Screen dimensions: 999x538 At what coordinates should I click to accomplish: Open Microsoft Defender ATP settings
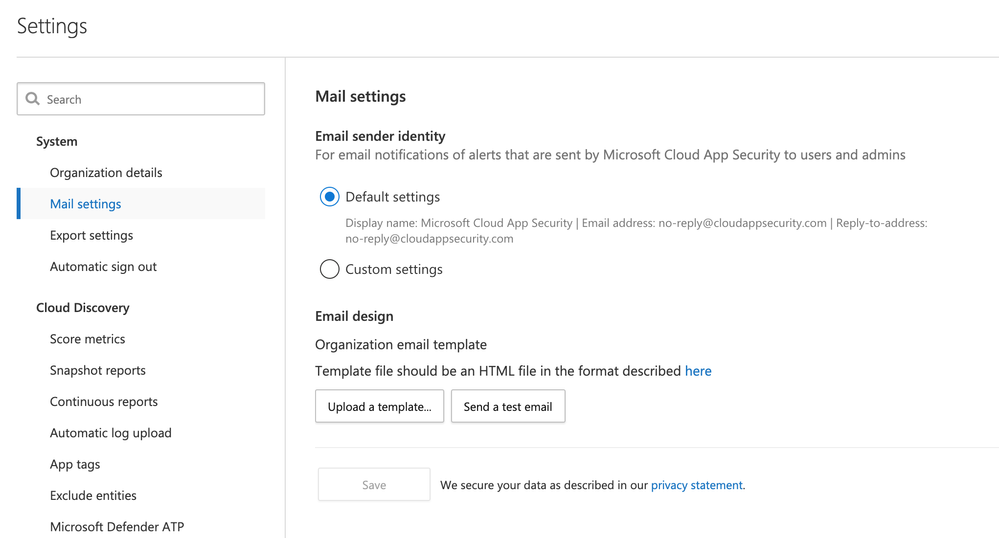click(x=117, y=527)
